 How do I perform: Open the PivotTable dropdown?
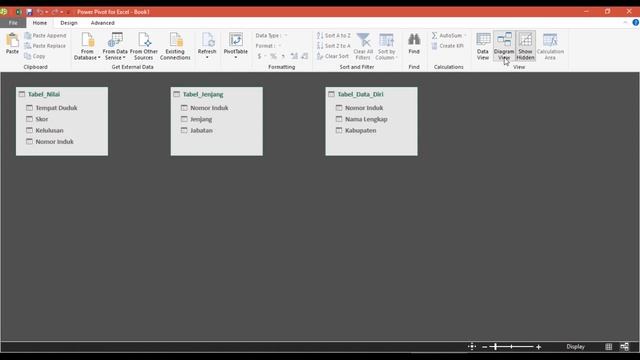(236, 46)
